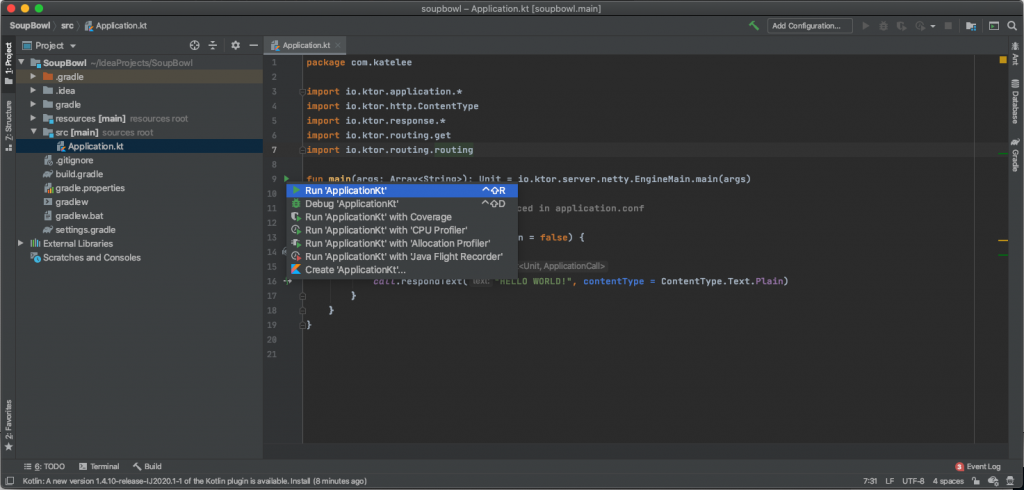Click the disabled Run play icon in toolbar
This screenshot has height=490, width=1024.
point(866,25)
